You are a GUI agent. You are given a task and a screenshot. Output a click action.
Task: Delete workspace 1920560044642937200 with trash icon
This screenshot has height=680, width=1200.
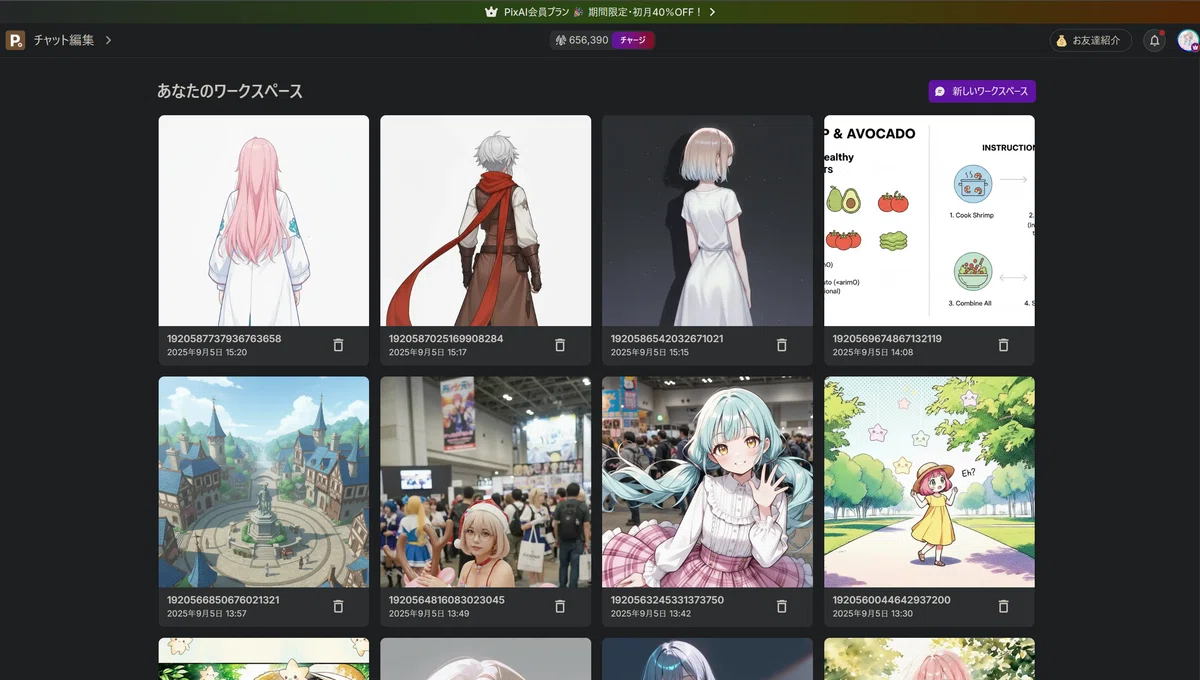[x=1004, y=606]
